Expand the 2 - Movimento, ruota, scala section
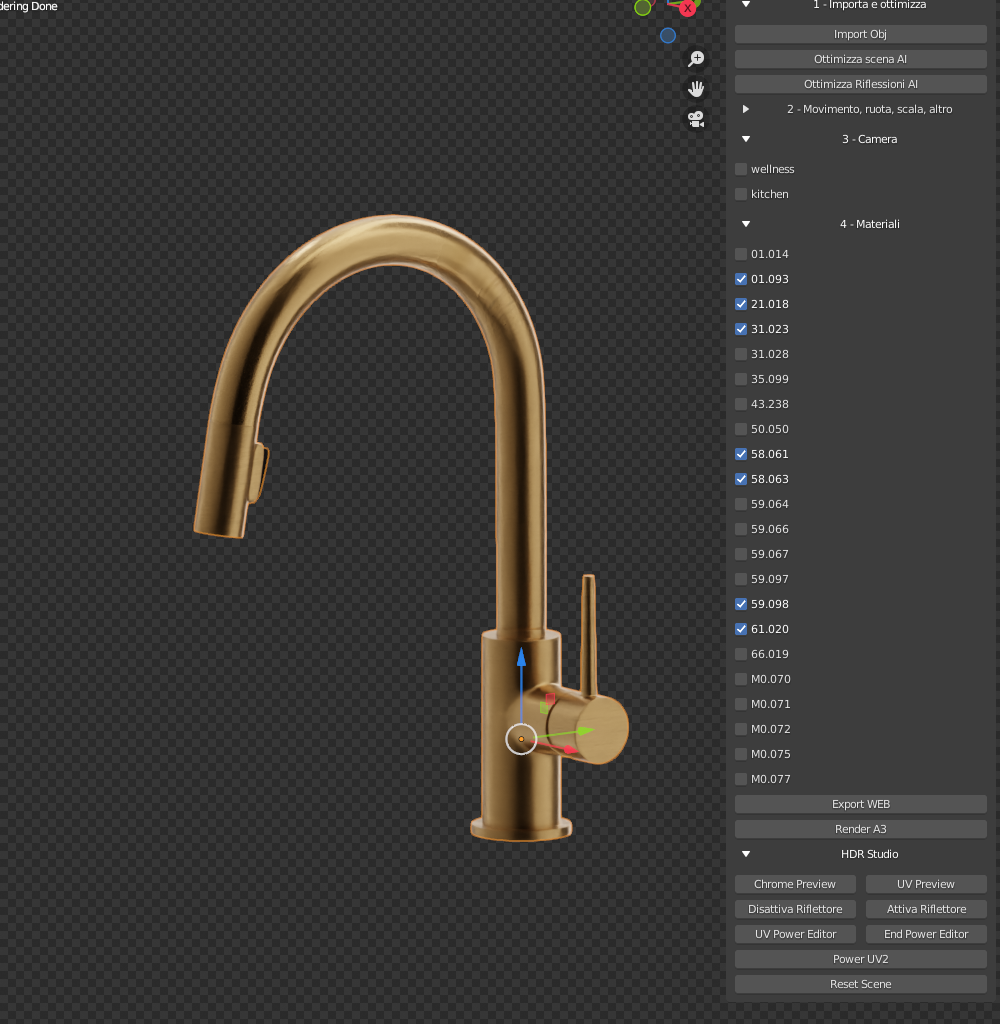The image size is (1000, 1024). [x=745, y=109]
